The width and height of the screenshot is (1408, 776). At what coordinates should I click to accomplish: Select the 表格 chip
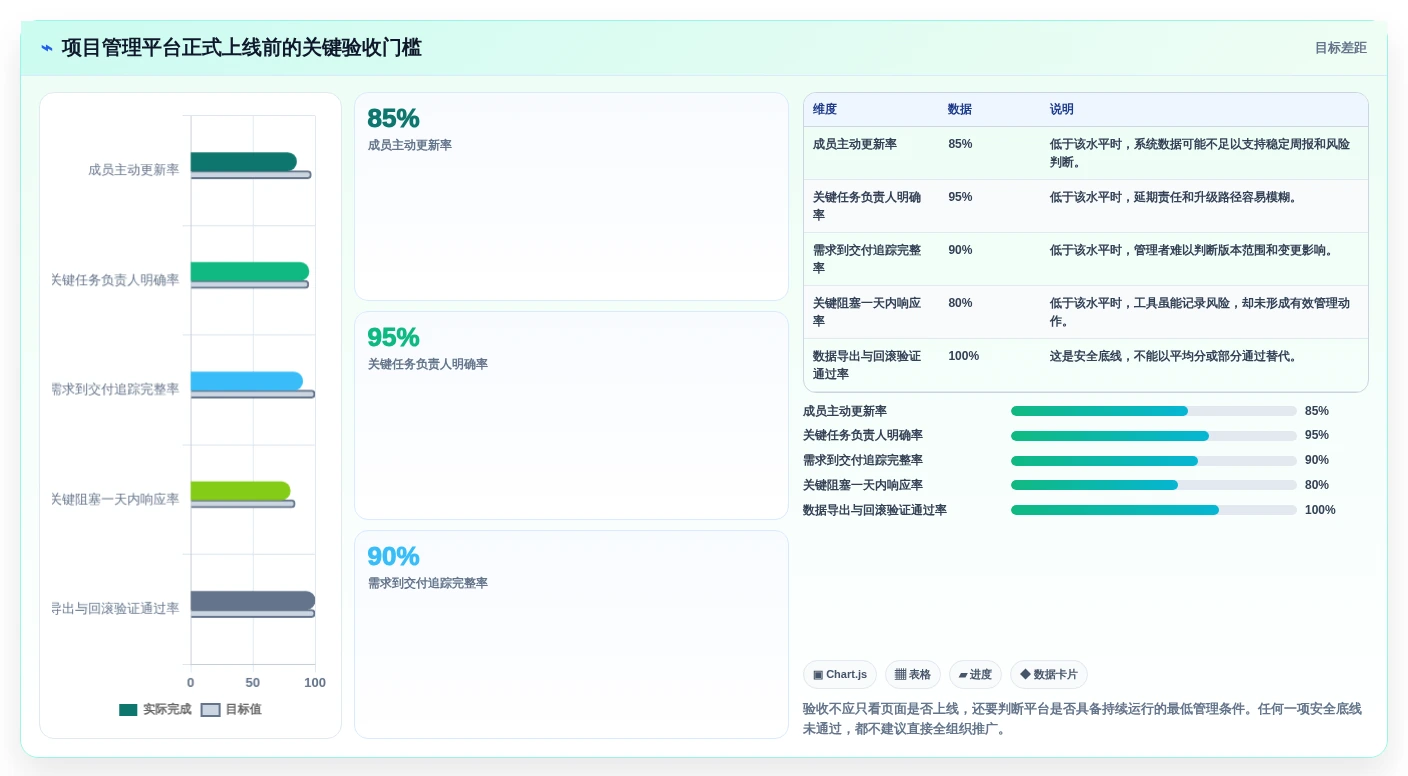(913, 675)
